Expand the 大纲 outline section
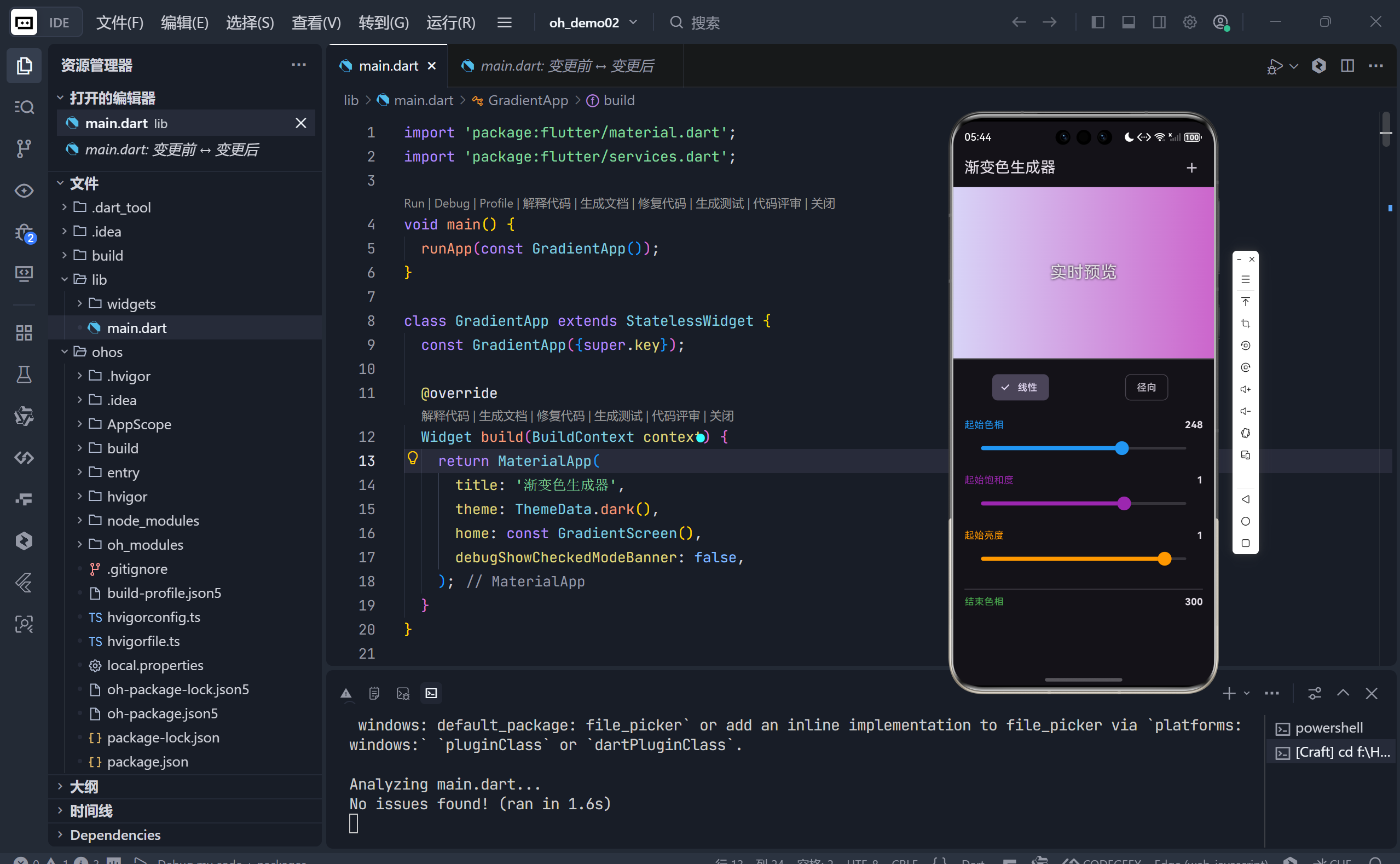This screenshot has height=864, width=1400. pyautogui.click(x=84, y=787)
